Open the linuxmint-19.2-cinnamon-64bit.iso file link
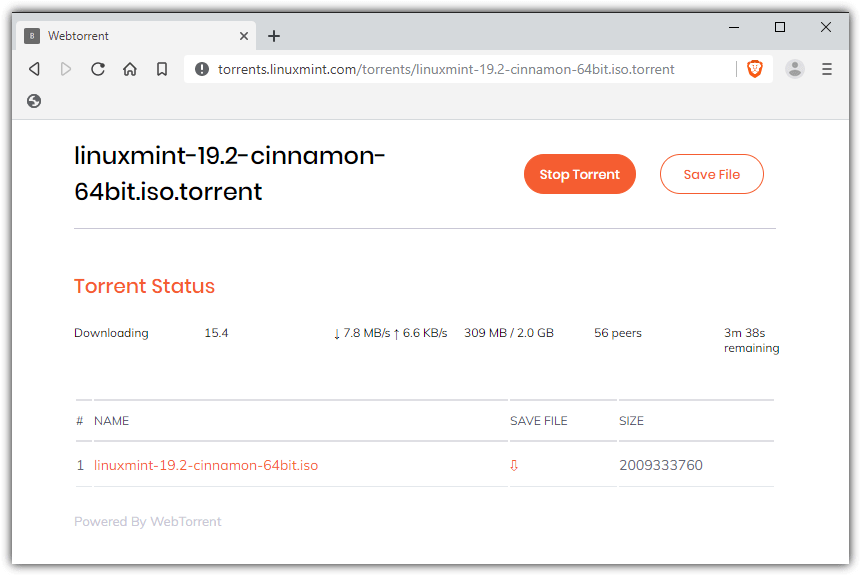 [x=206, y=465]
